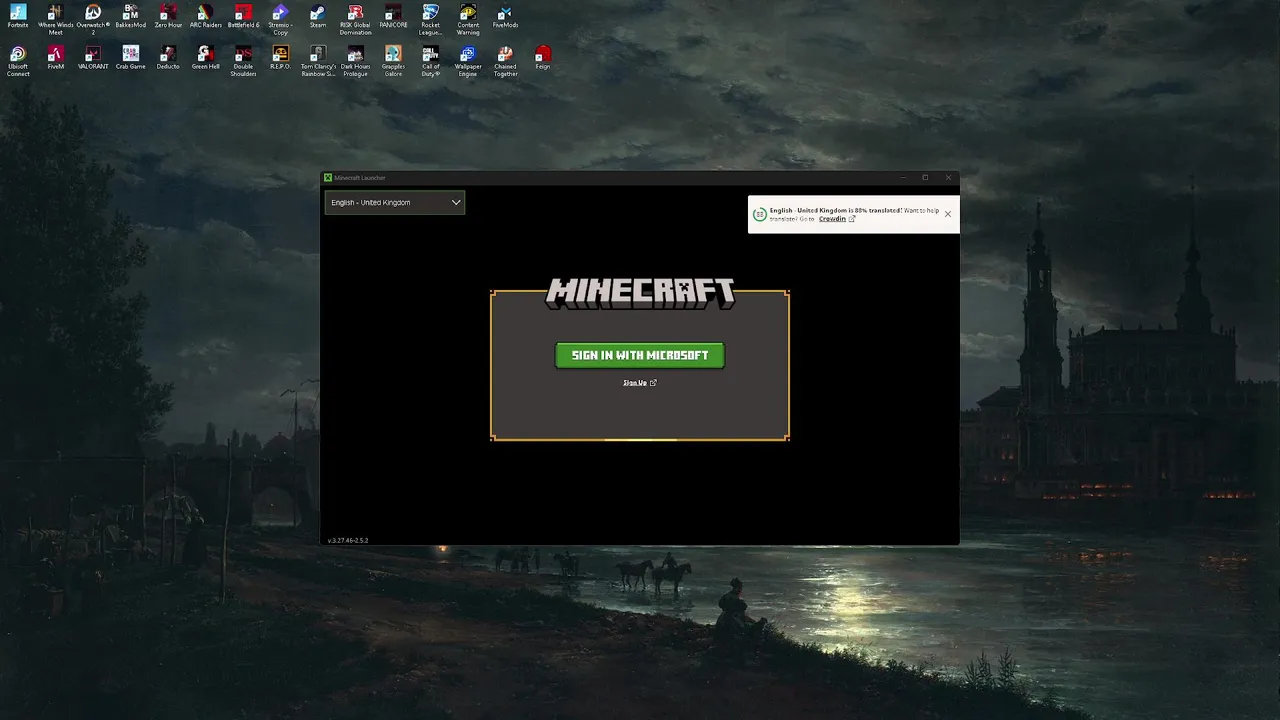Screen dimensions: 1280x720
Task: Select the Dark Hours Prologue desktop icon
Action: point(355,60)
